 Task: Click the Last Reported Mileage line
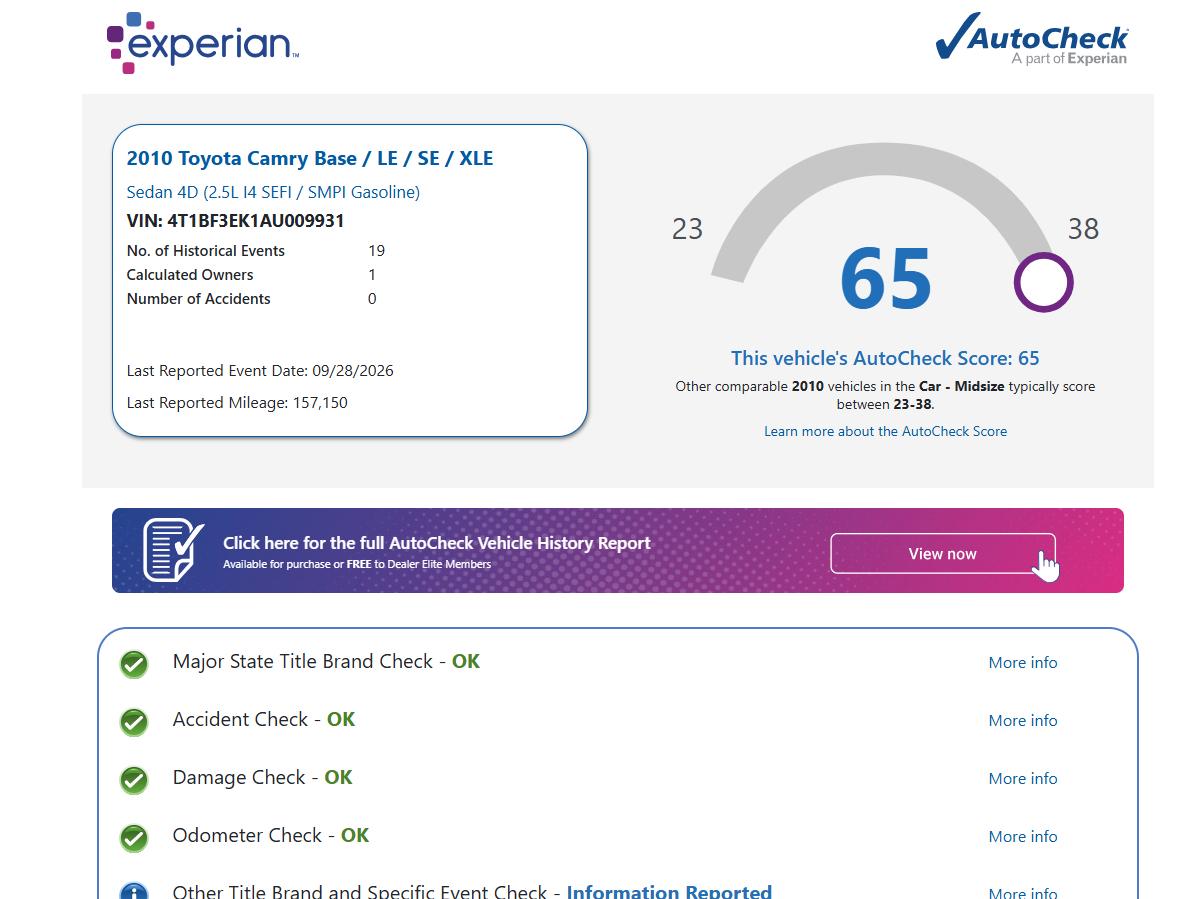pos(237,403)
